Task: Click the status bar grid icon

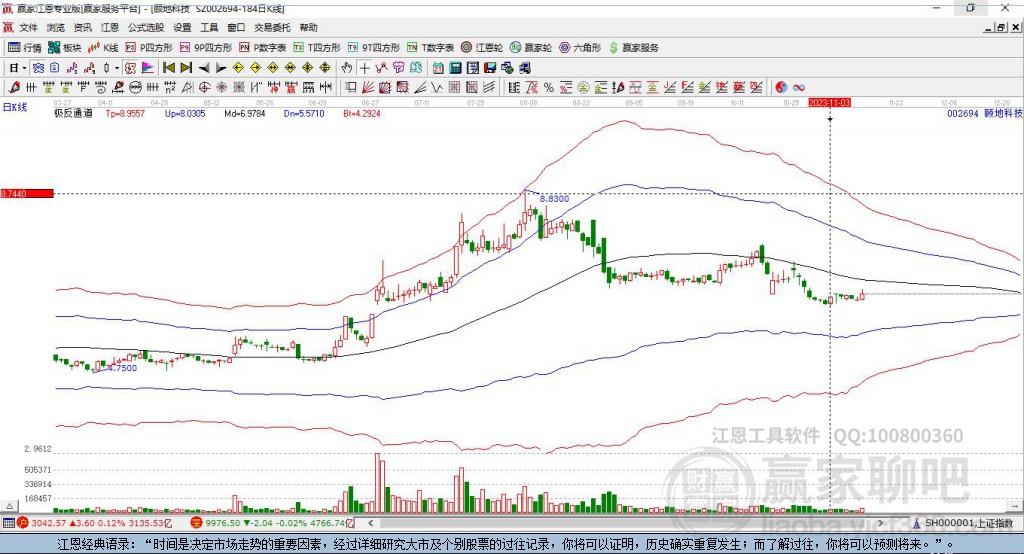Action: click(x=8, y=523)
